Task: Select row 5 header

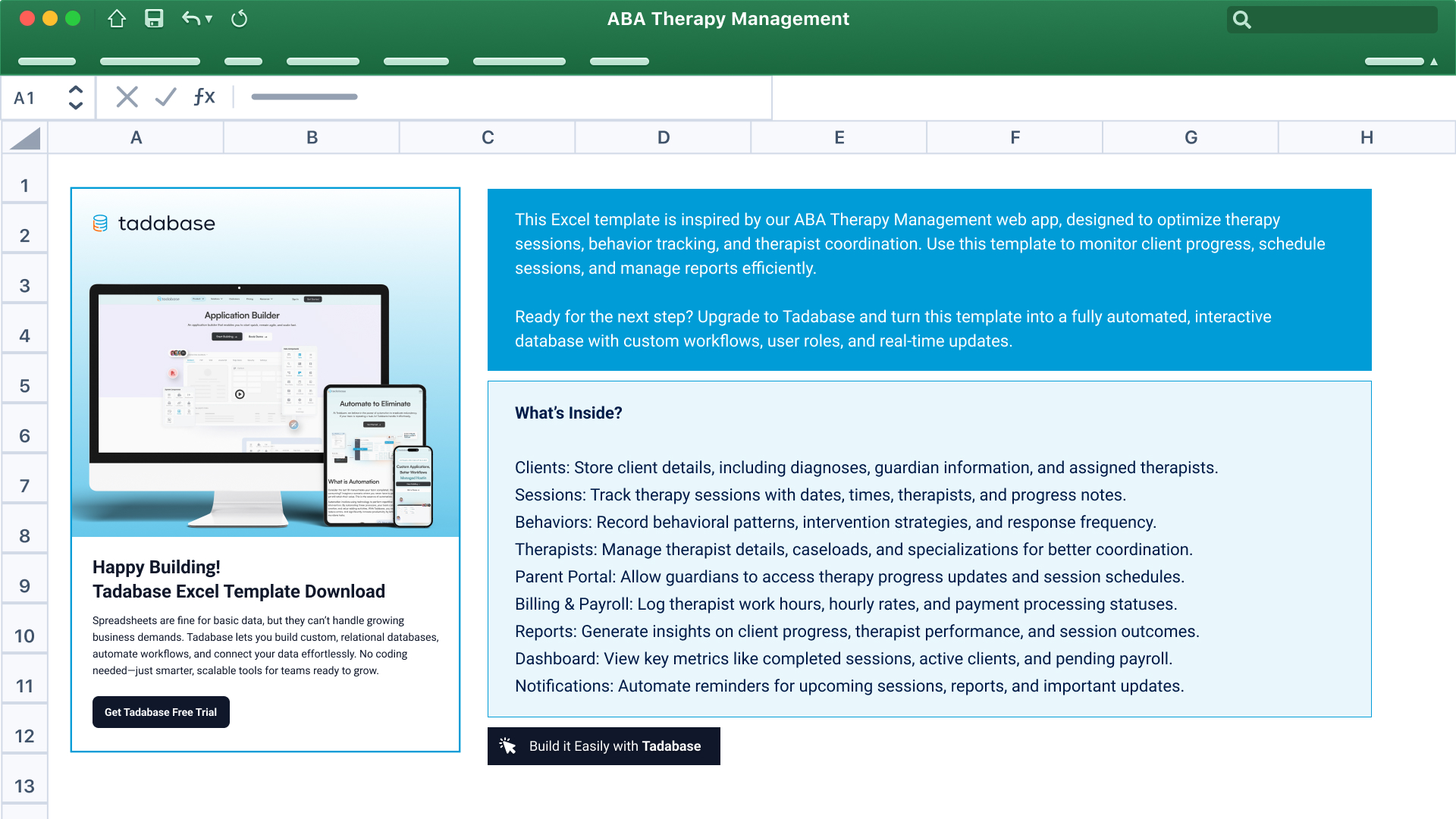Action: pyautogui.click(x=25, y=379)
